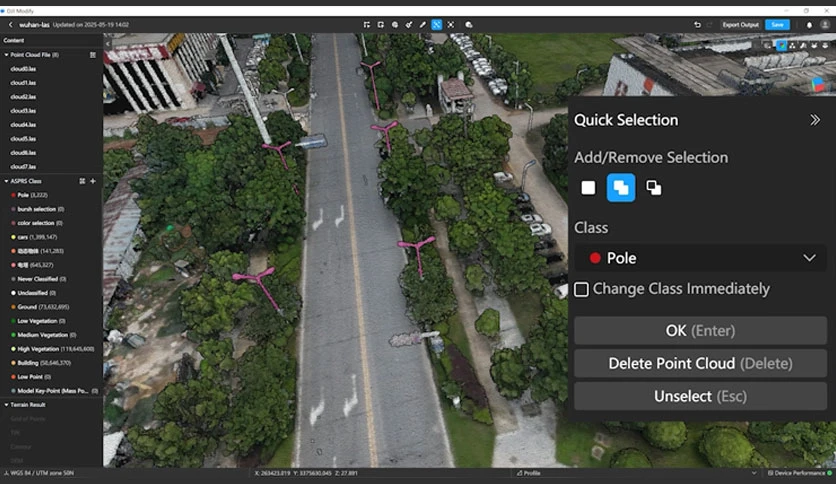Select the Model Key-Point class row
Image resolution: width=836 pixels, height=484 pixels.
click(51, 391)
